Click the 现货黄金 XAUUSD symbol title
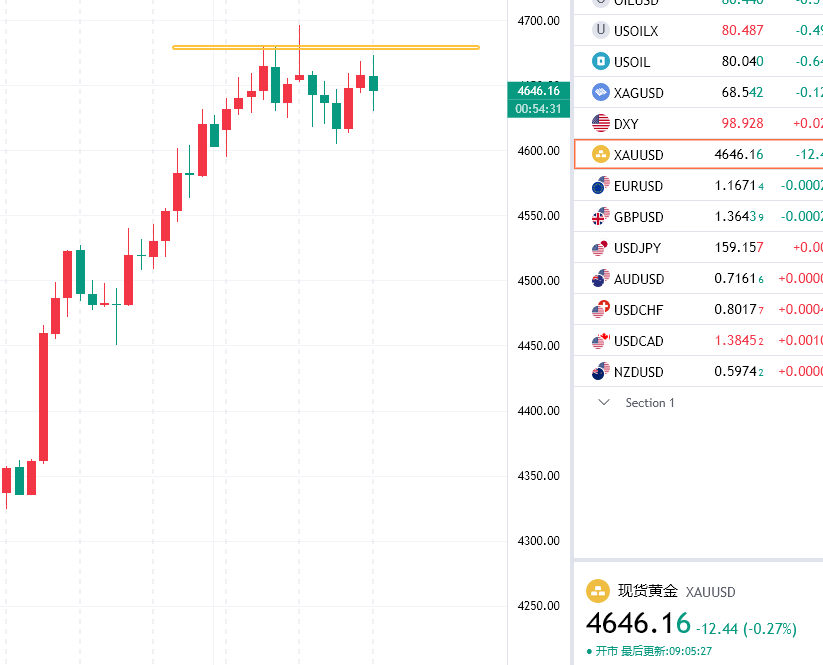Image resolution: width=823 pixels, height=665 pixels. tap(677, 591)
